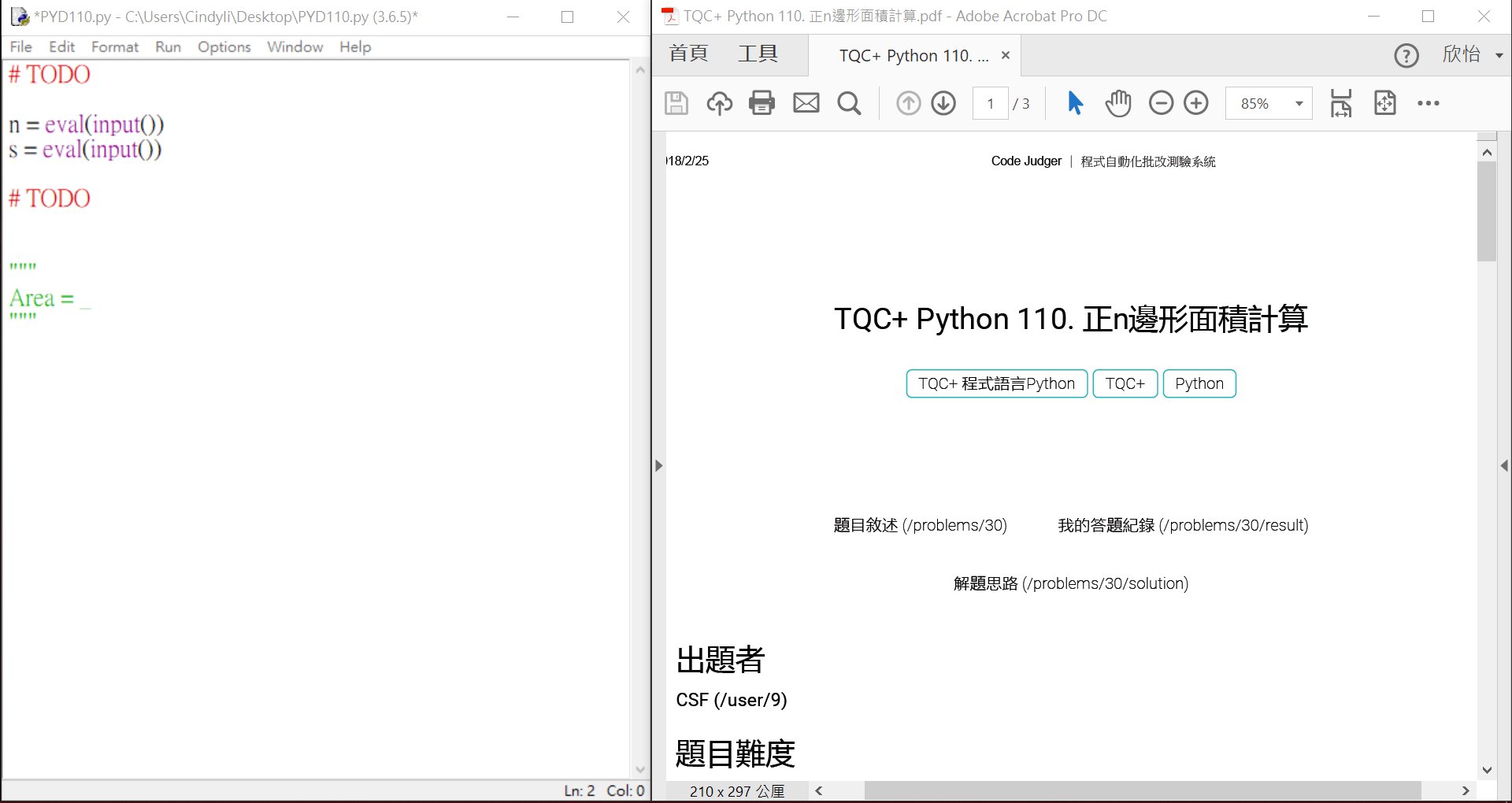1512x803 pixels.
Task: Click the upload to cloud icon
Action: [x=719, y=103]
